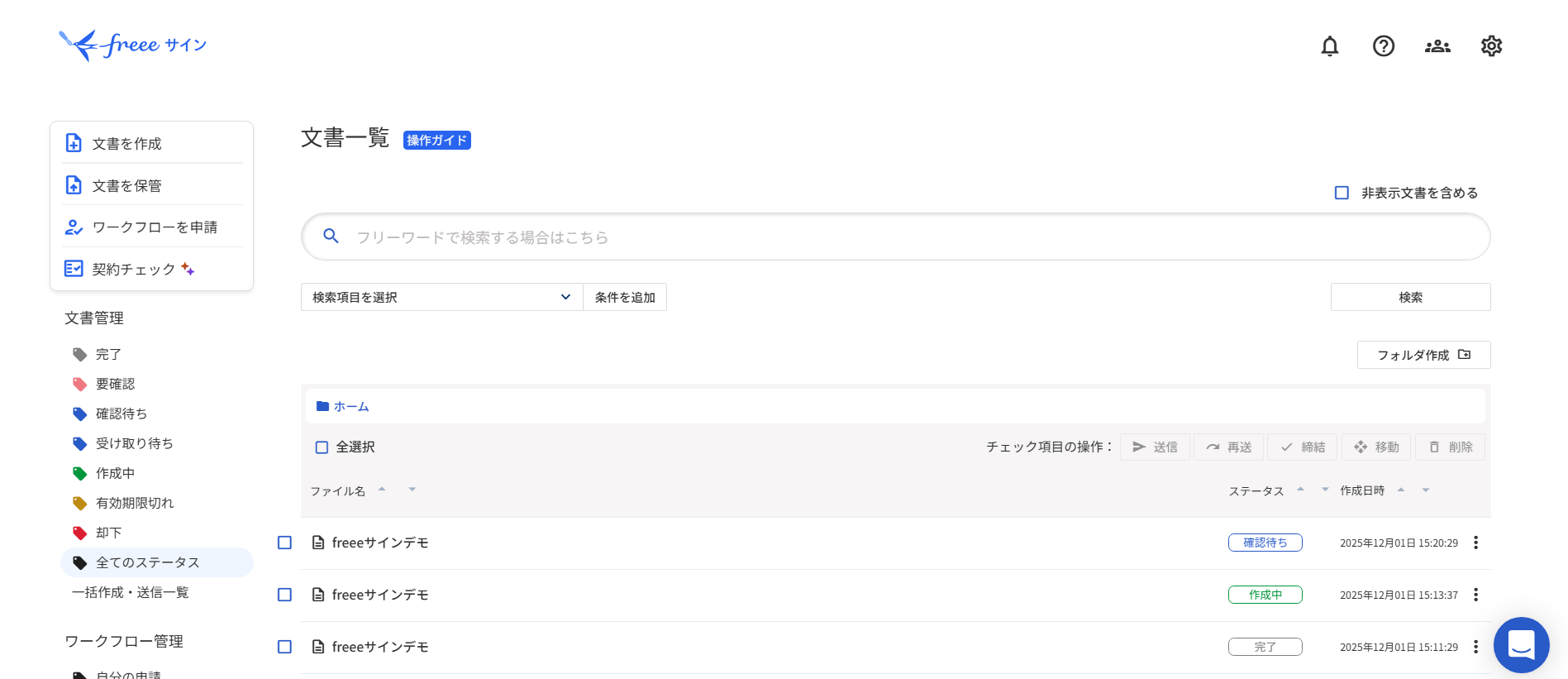1568x679 pixels.
Task: Click the green tag icon next to 作成中
Action: 80,474
